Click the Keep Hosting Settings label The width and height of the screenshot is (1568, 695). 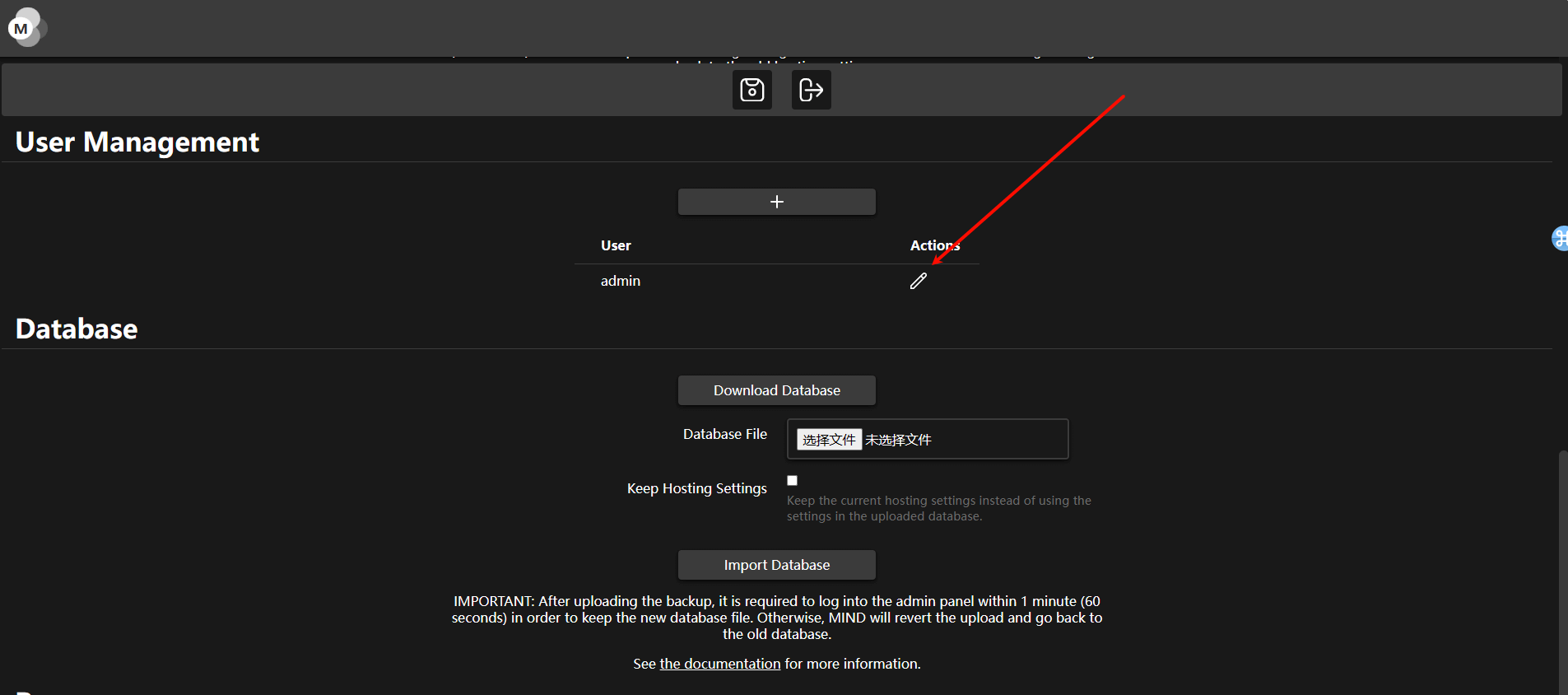[696, 488]
